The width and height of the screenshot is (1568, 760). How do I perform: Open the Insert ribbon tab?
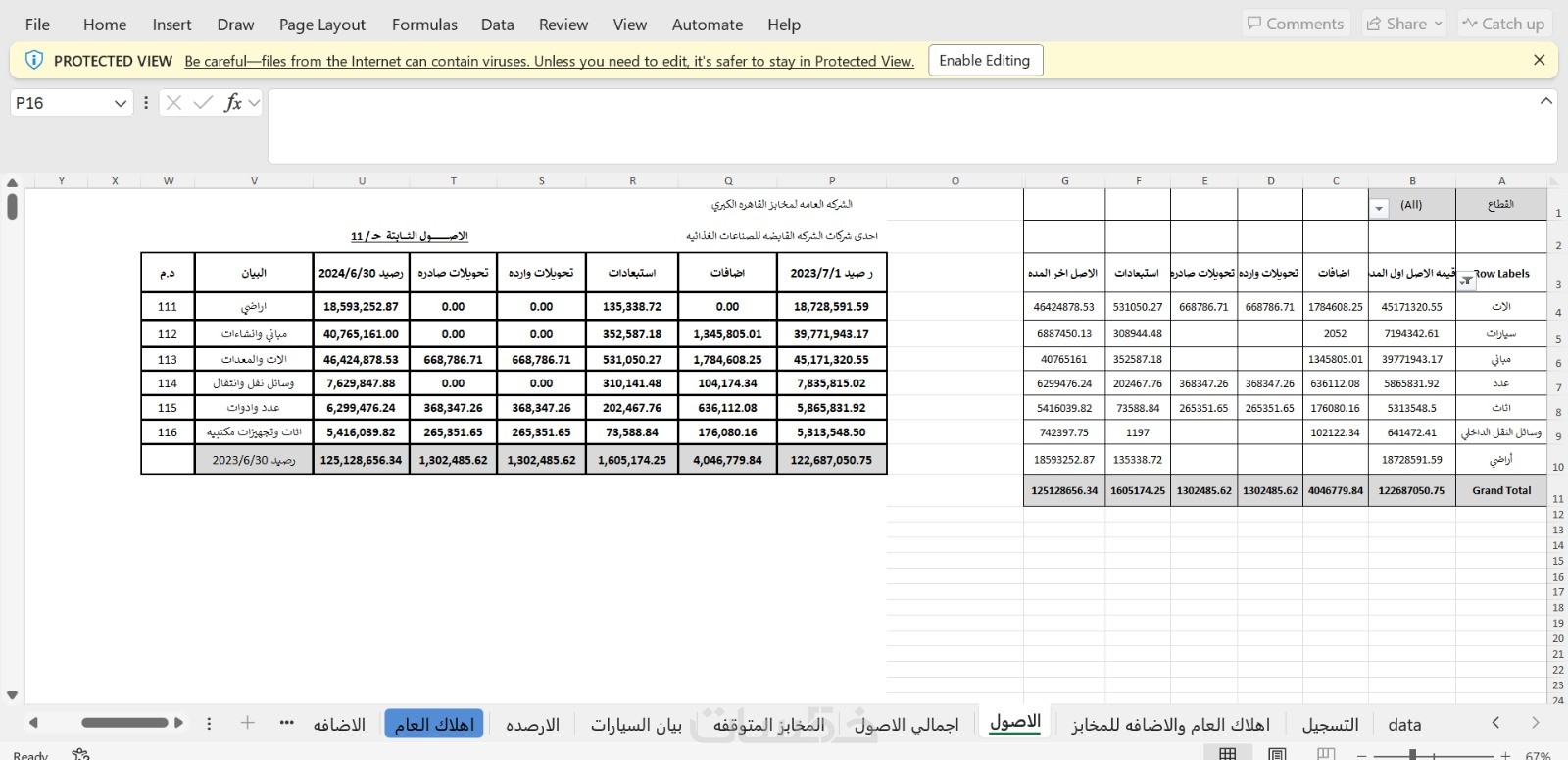pyautogui.click(x=172, y=25)
